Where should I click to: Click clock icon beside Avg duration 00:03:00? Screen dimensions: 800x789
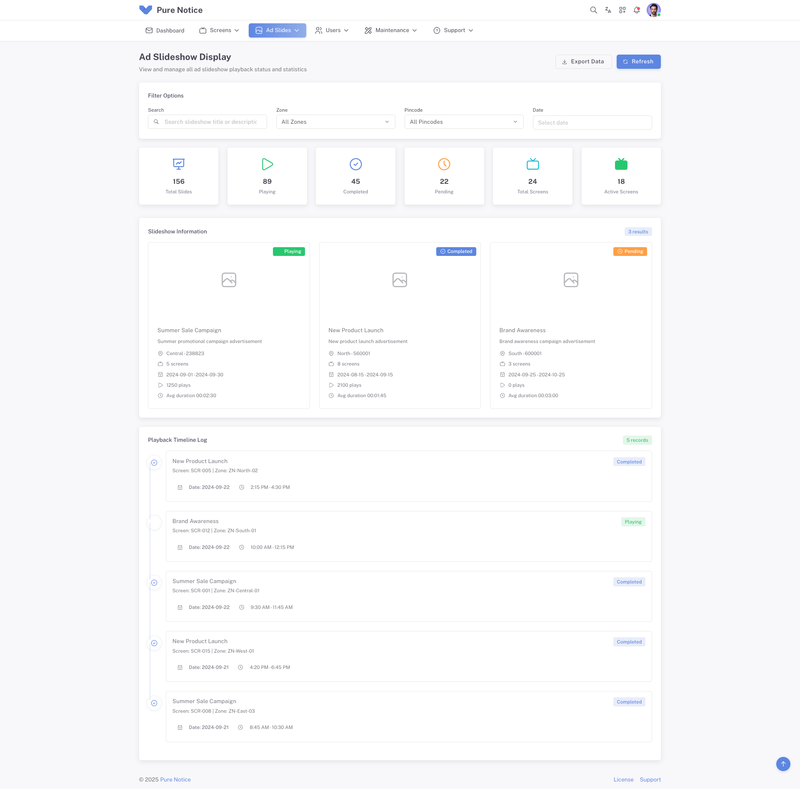click(502, 396)
